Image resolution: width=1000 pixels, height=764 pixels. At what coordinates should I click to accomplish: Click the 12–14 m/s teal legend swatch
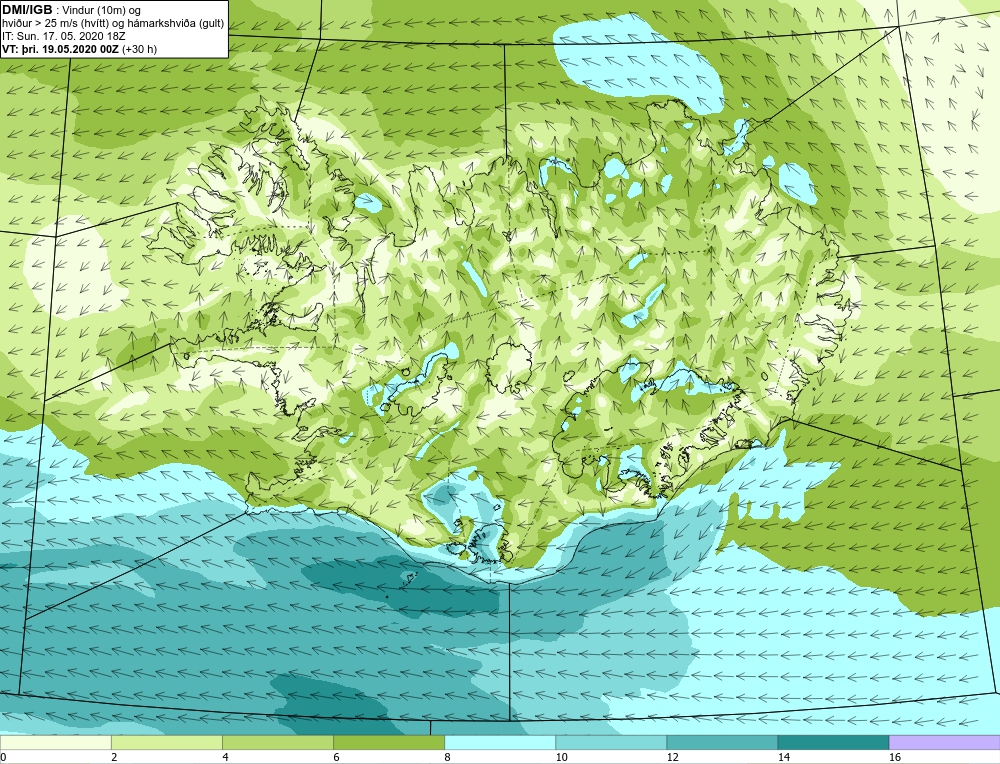tap(722, 742)
